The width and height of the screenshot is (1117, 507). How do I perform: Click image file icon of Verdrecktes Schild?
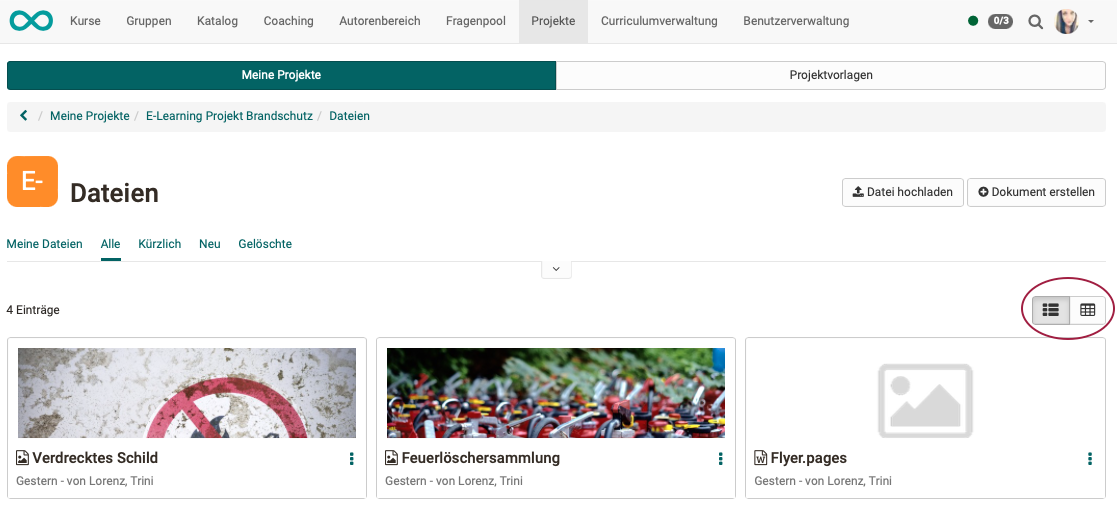(22, 458)
